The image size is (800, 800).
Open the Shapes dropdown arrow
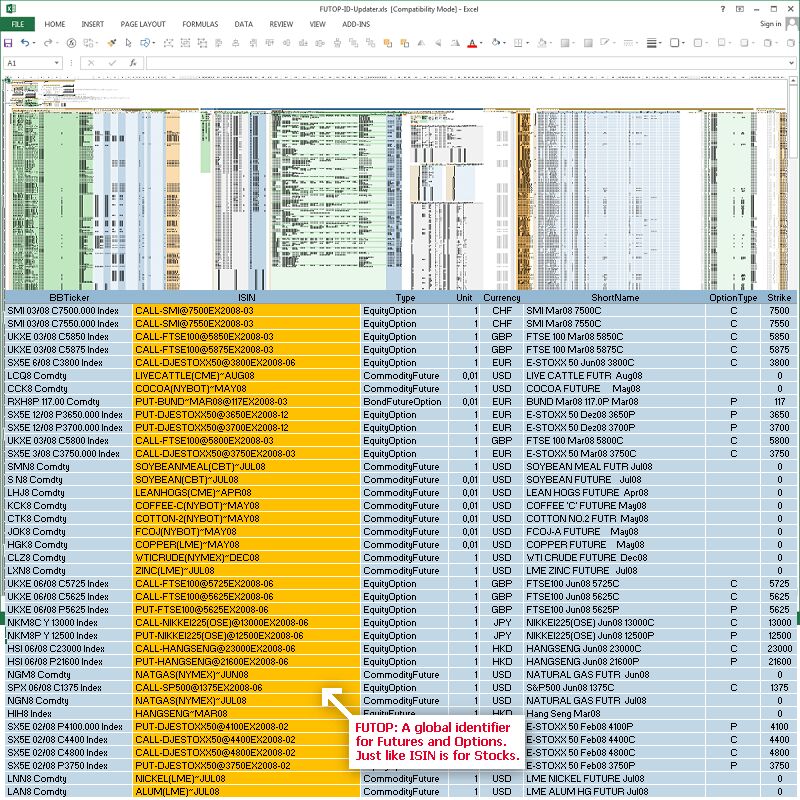coord(154,43)
